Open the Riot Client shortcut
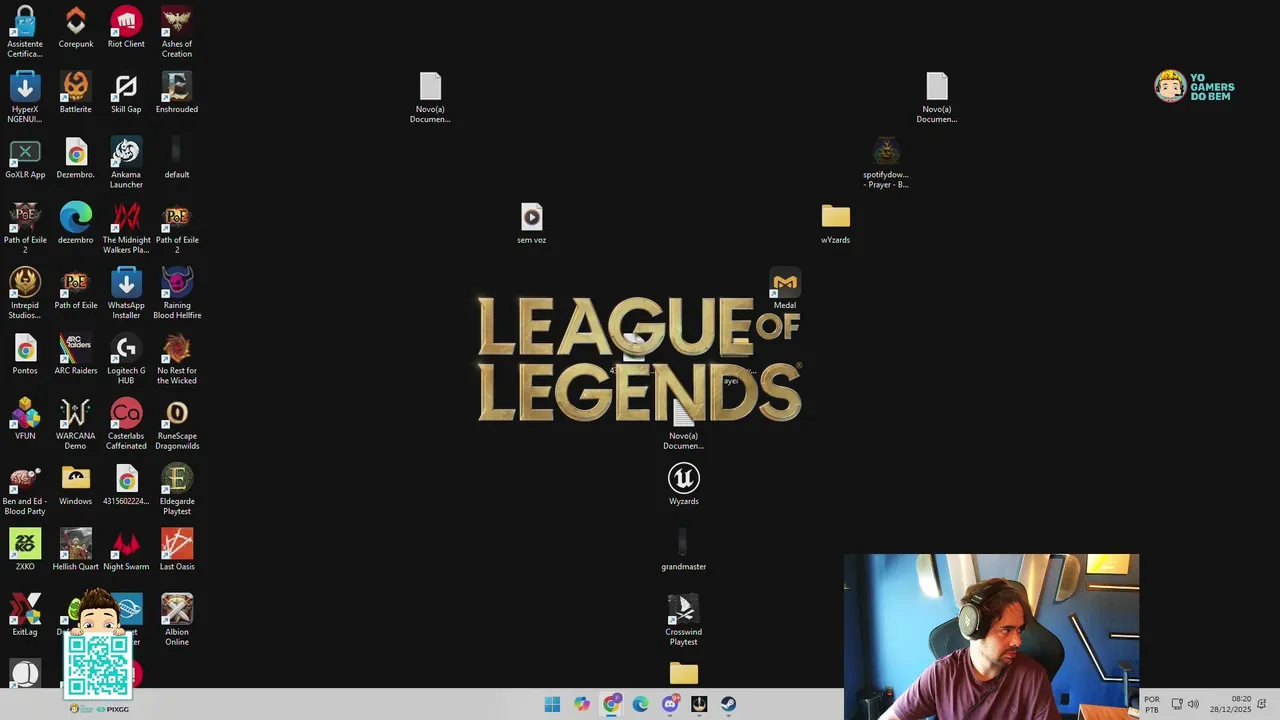This screenshot has width=1280, height=720. (x=126, y=27)
